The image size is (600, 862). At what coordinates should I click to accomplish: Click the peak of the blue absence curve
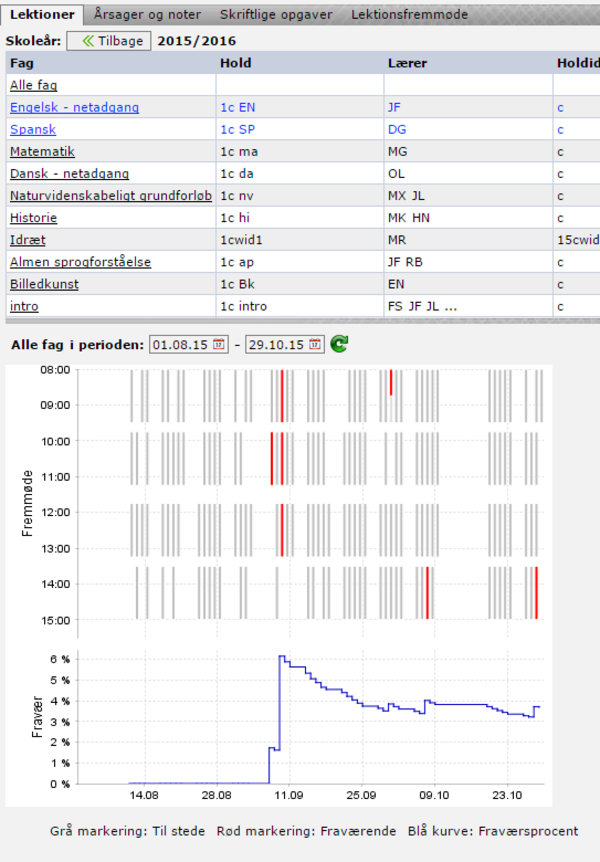[281, 657]
